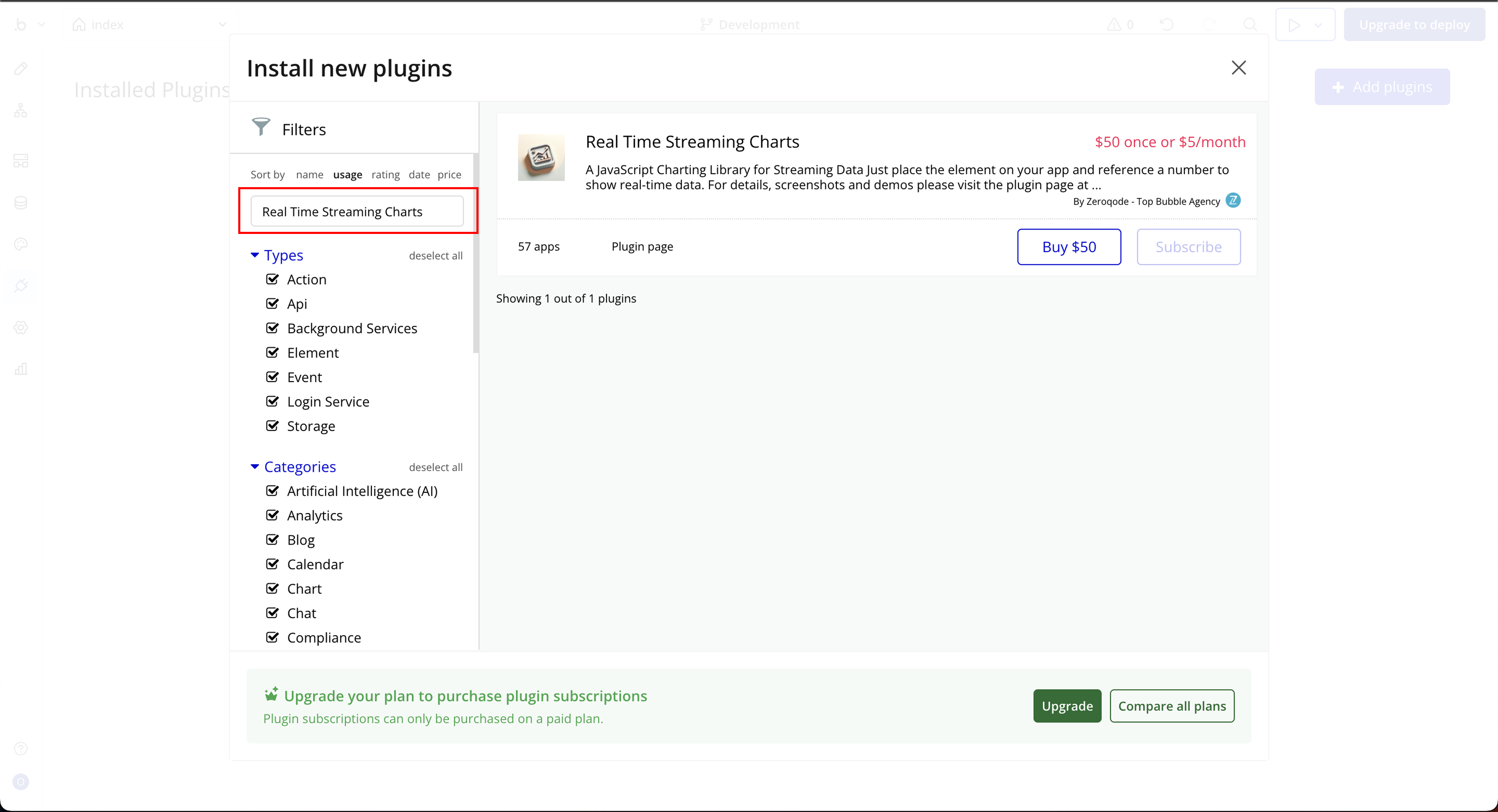Open the index page dropdown

222,24
